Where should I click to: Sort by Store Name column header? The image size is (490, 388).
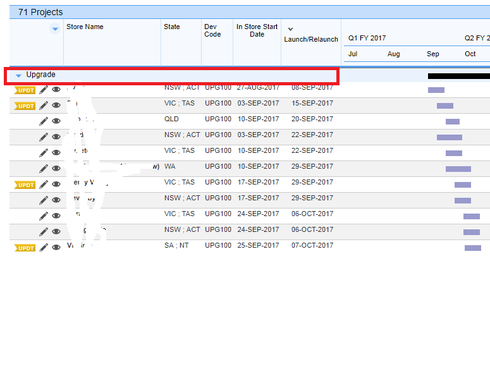(x=85, y=27)
